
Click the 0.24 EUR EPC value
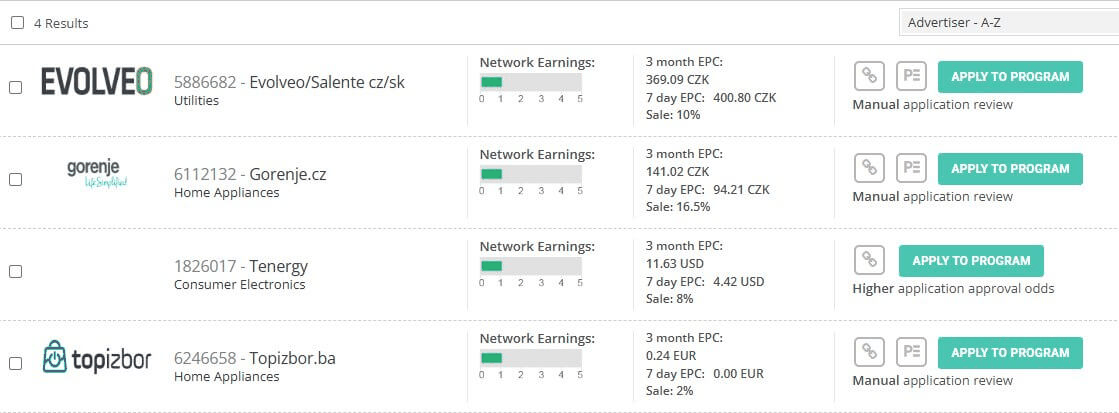671,355
